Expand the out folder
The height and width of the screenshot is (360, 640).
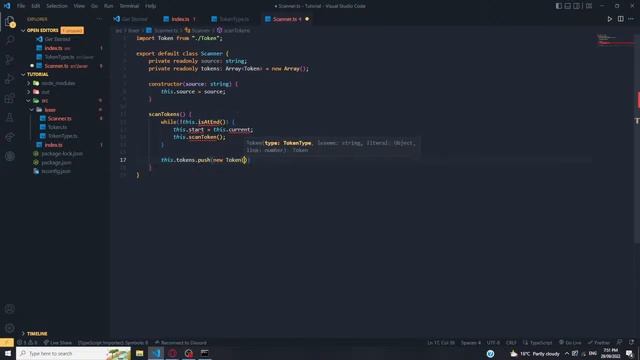coord(45,92)
